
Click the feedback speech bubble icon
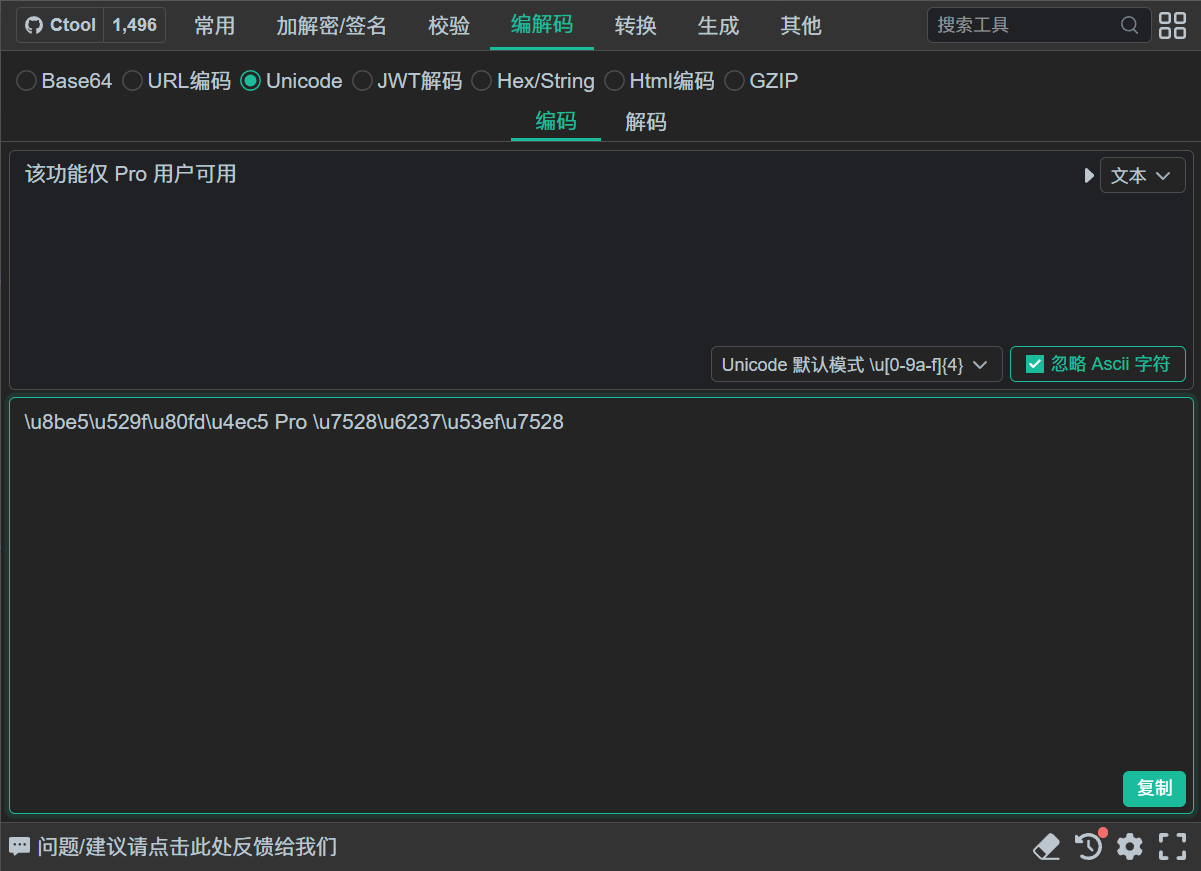pos(19,847)
